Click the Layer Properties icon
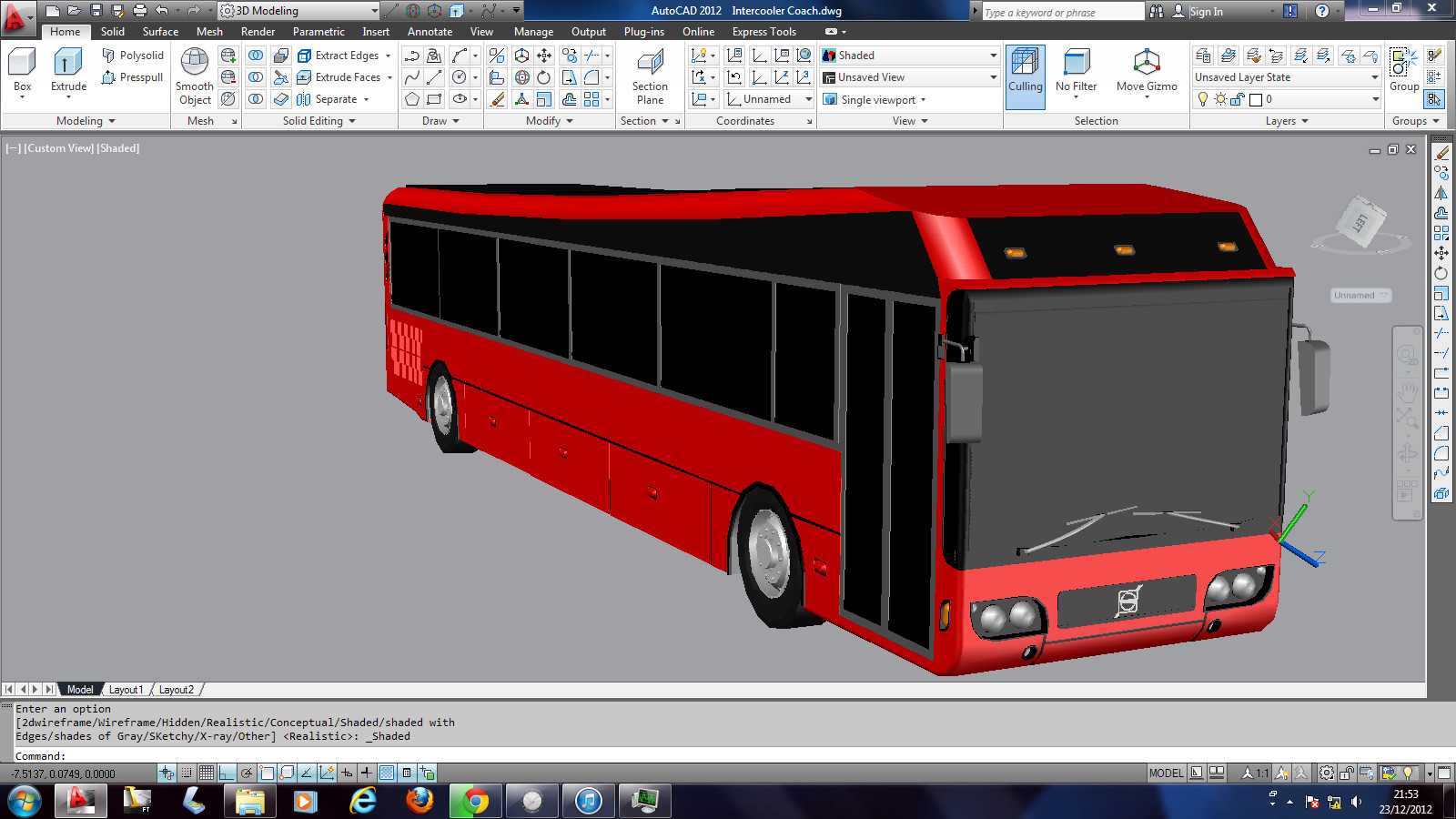The height and width of the screenshot is (819, 1456). point(1203,56)
